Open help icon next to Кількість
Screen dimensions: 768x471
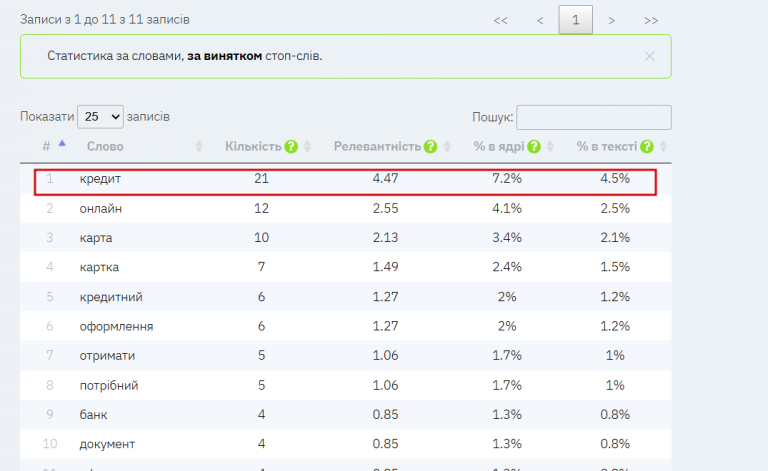291,146
